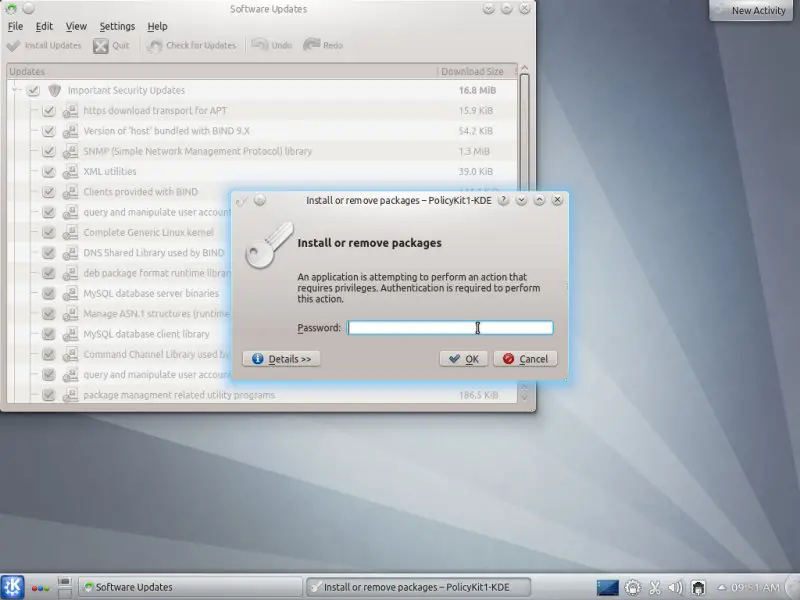The width and height of the screenshot is (800, 600).
Task: Click the Undo arrow in Software Updates toolbar
Action: coord(260,45)
